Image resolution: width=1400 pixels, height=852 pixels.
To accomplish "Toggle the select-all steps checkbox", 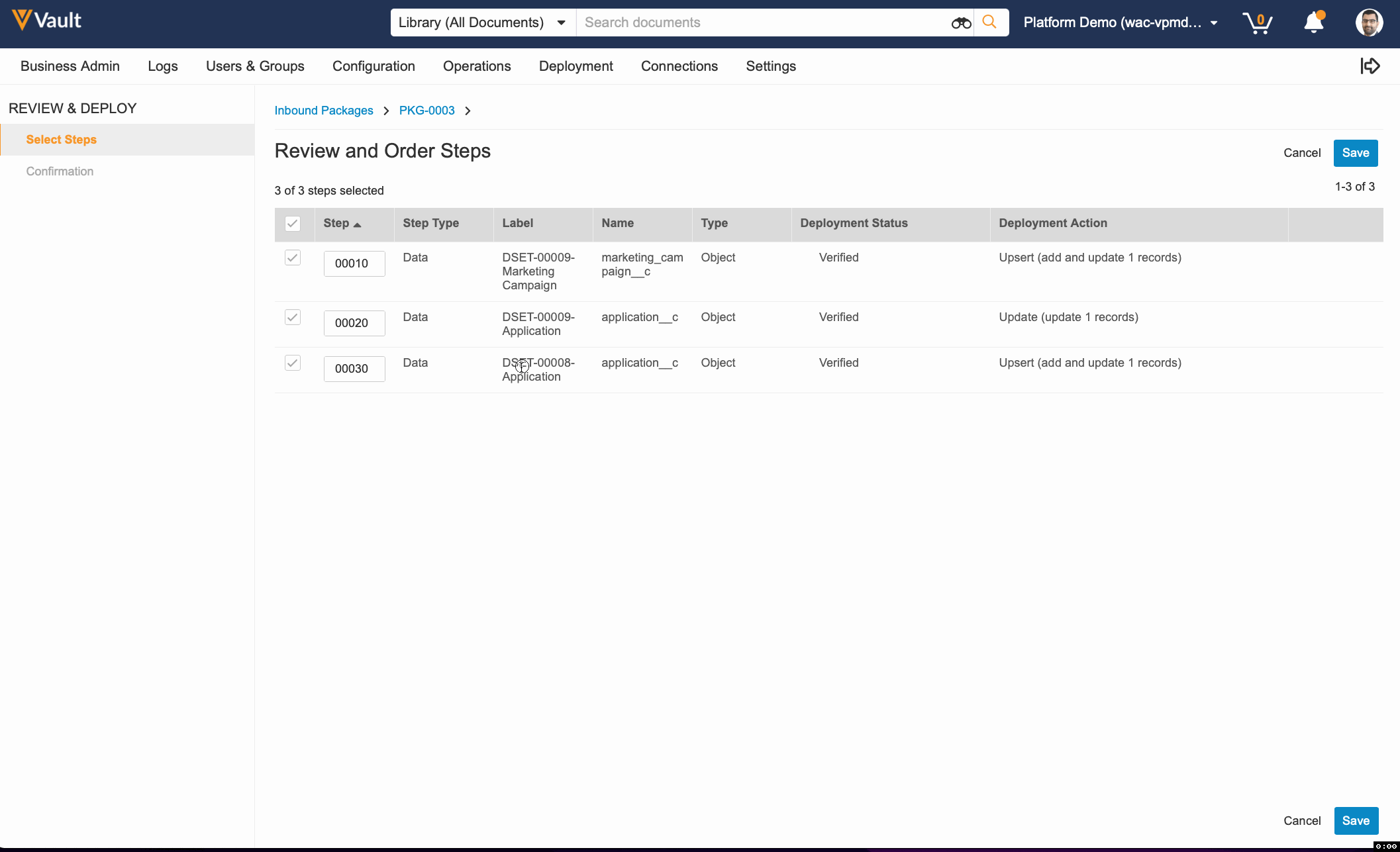I will click(293, 224).
